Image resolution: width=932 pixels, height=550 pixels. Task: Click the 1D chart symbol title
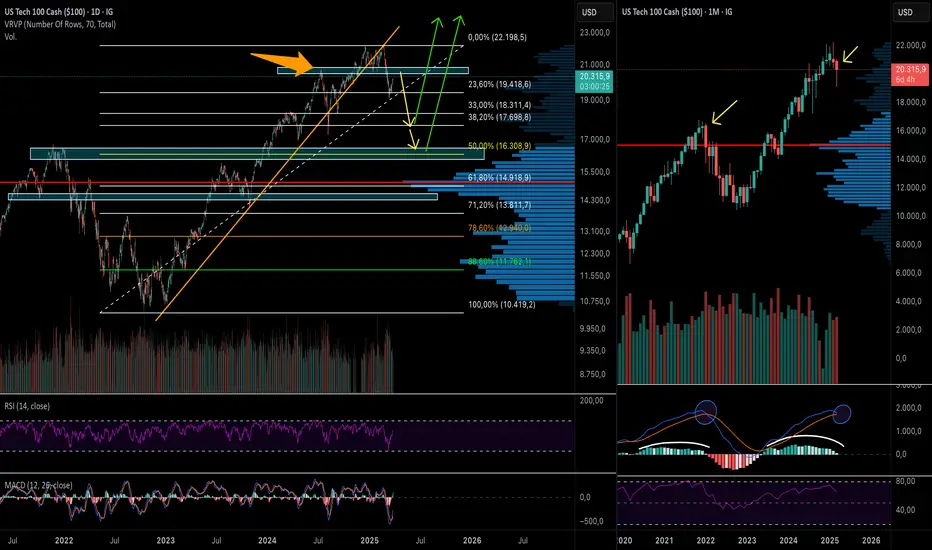pyautogui.click(x=59, y=12)
